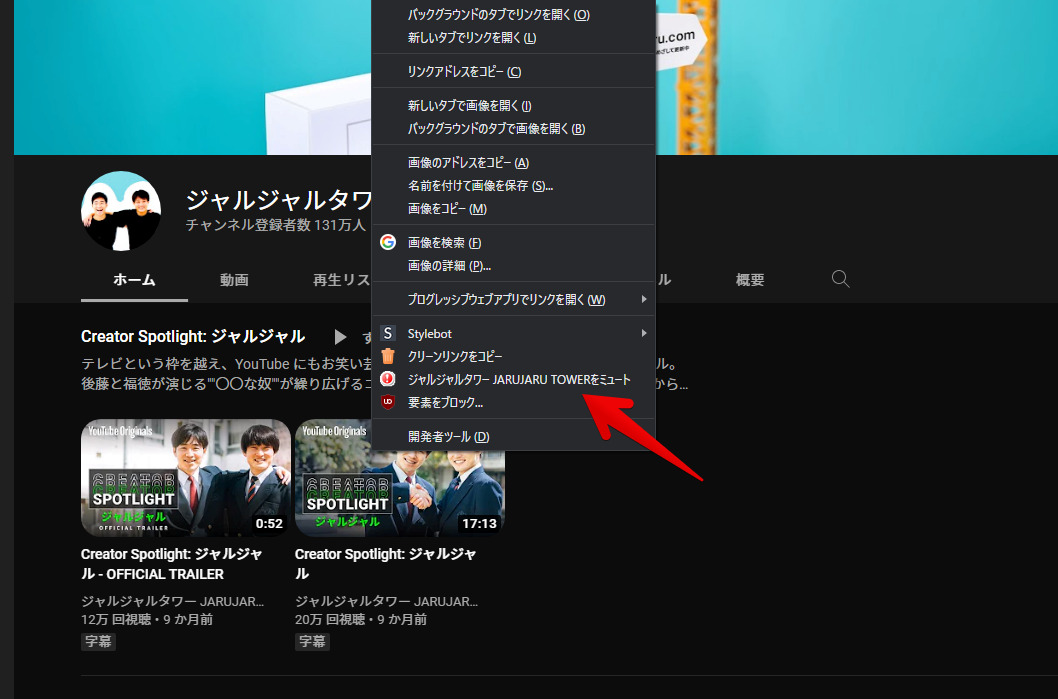This screenshot has width=1058, height=699.
Task: Click the Stylebot S icon in menu
Action: point(388,333)
